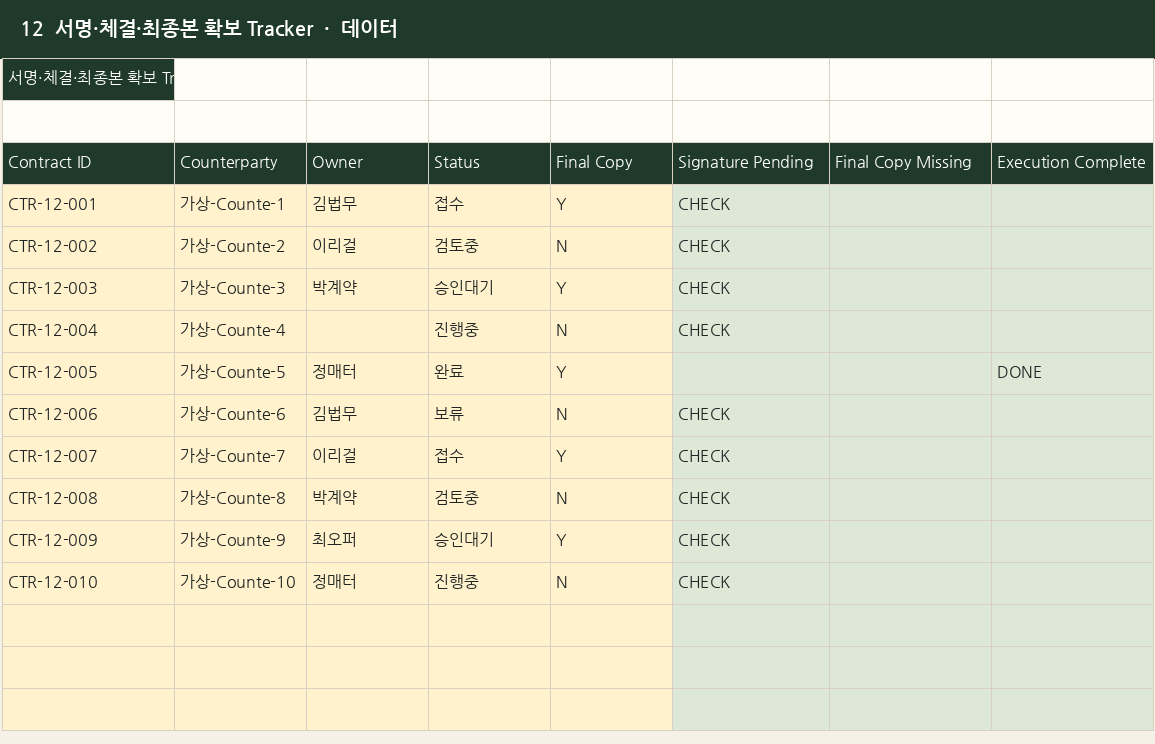The image size is (1155, 744).
Task: Select the 보류 status cell
Action: click(489, 415)
